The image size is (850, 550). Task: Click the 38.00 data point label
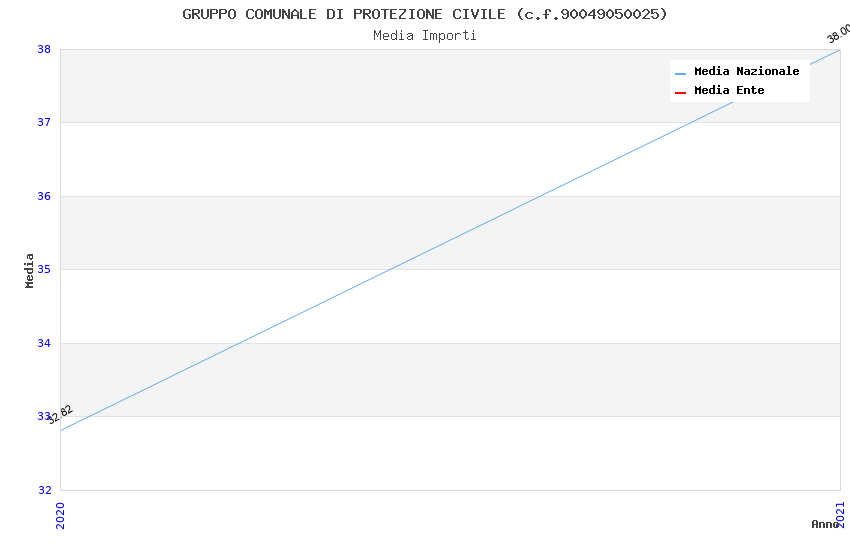coord(838,33)
